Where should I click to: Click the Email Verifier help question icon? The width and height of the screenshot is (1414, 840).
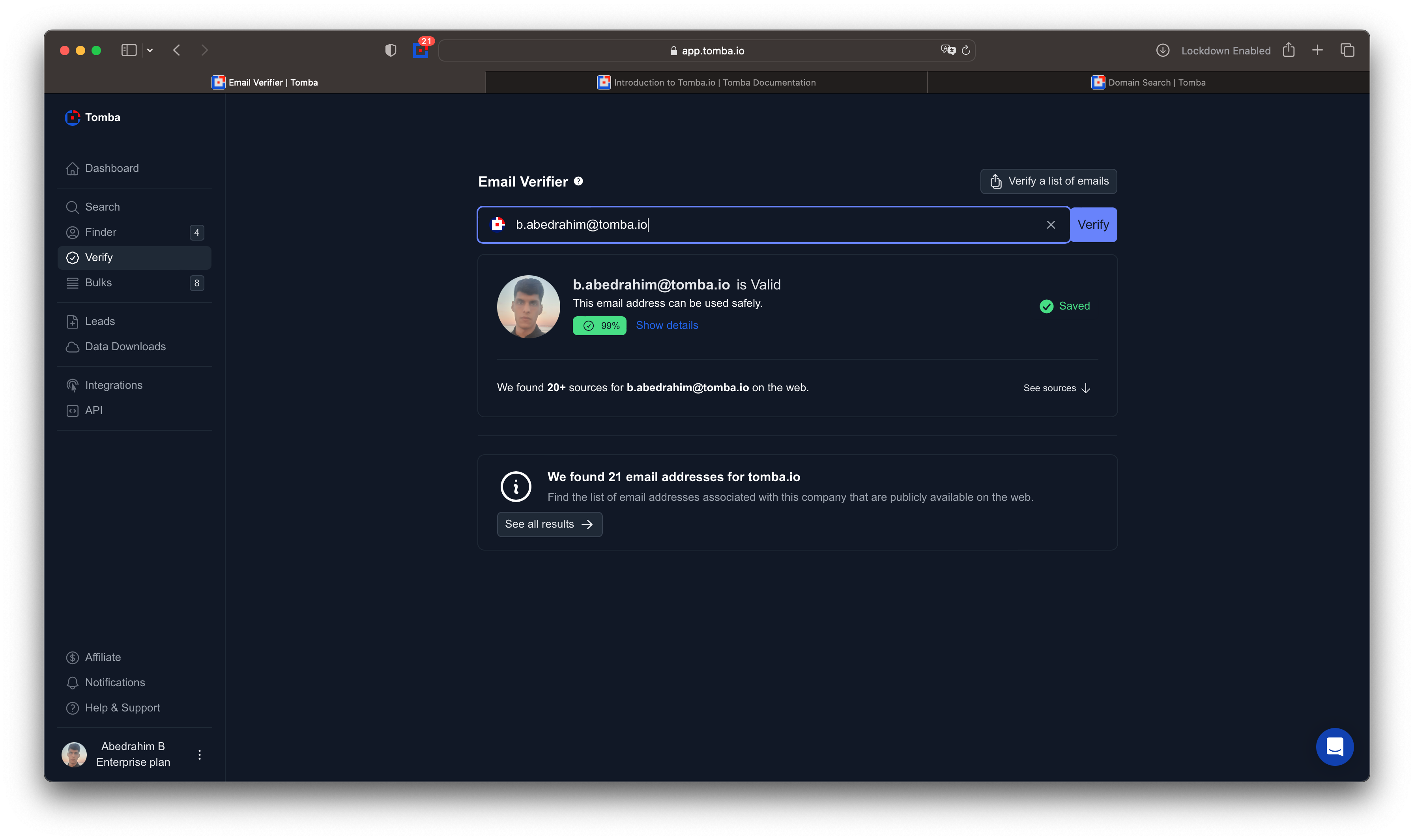pyautogui.click(x=578, y=181)
